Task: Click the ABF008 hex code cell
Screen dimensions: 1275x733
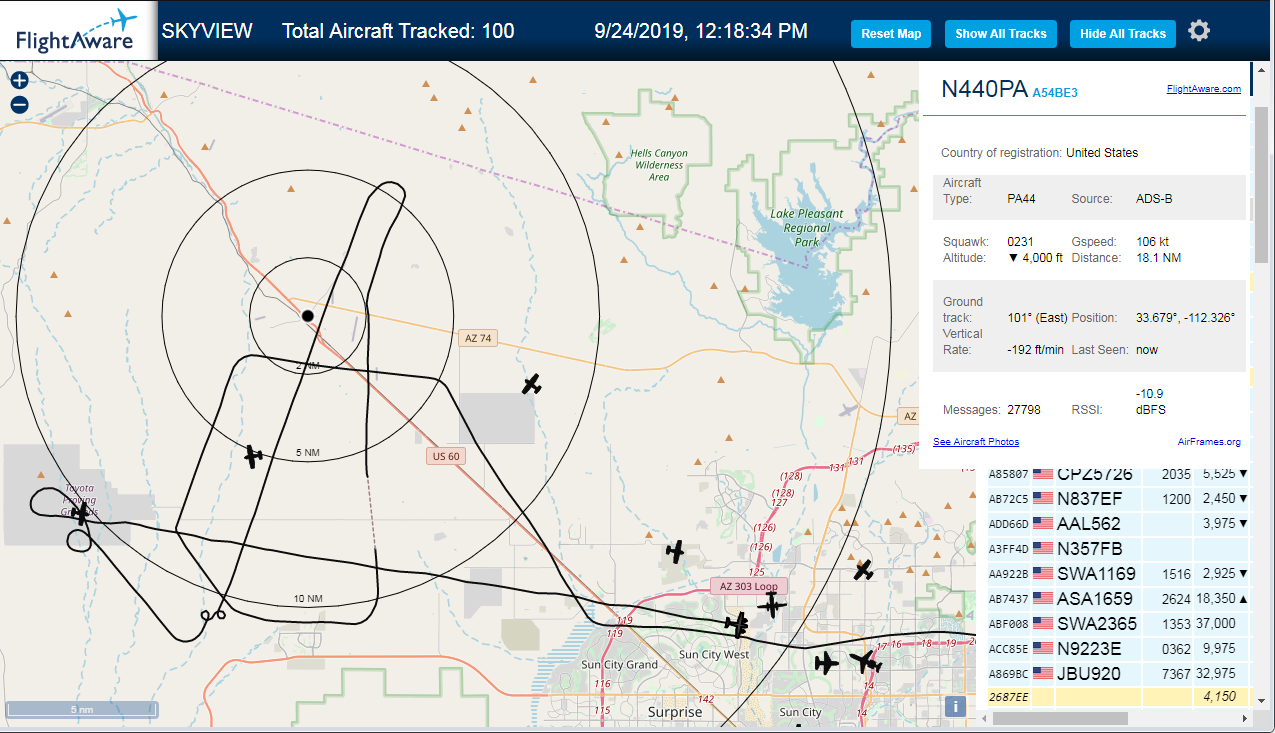Action: coord(1009,624)
